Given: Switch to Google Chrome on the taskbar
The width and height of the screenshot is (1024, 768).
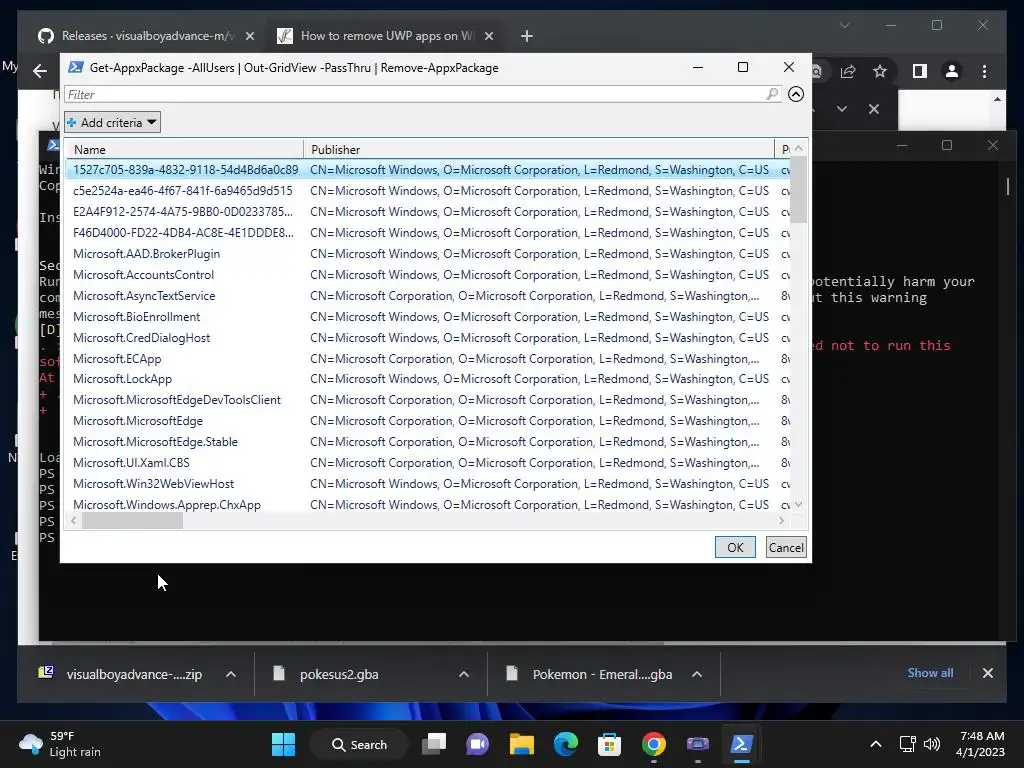Looking at the screenshot, I should pos(653,744).
